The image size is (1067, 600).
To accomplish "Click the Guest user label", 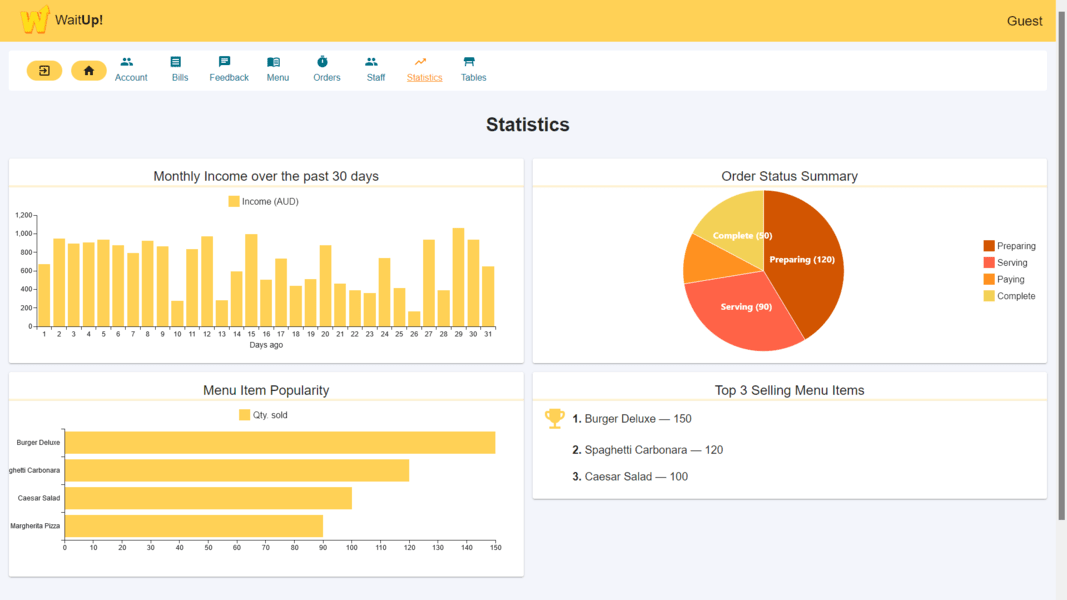I will [1024, 21].
